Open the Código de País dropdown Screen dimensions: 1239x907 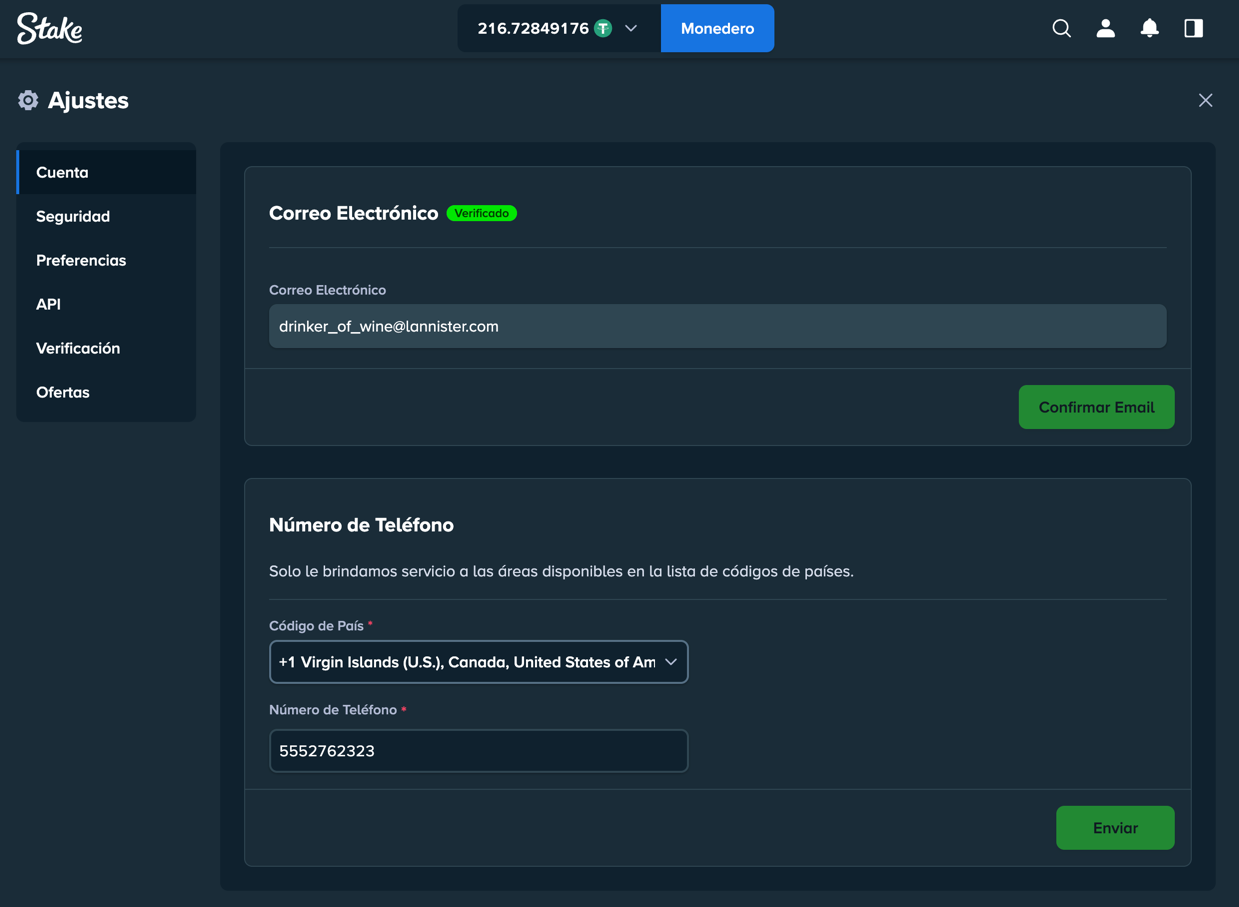coord(478,662)
